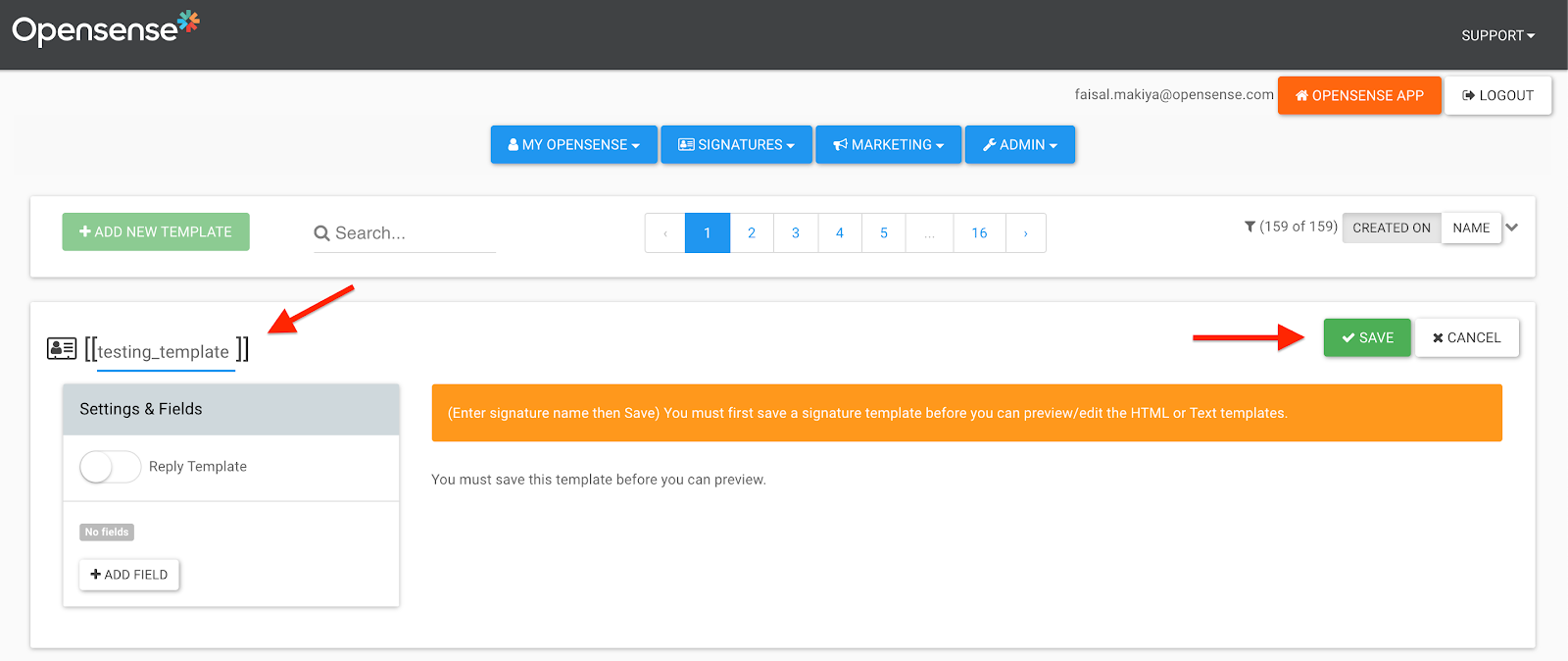Click the magnifier search icon
Image resolution: width=1568 pixels, height=661 pixels.
pos(321,233)
